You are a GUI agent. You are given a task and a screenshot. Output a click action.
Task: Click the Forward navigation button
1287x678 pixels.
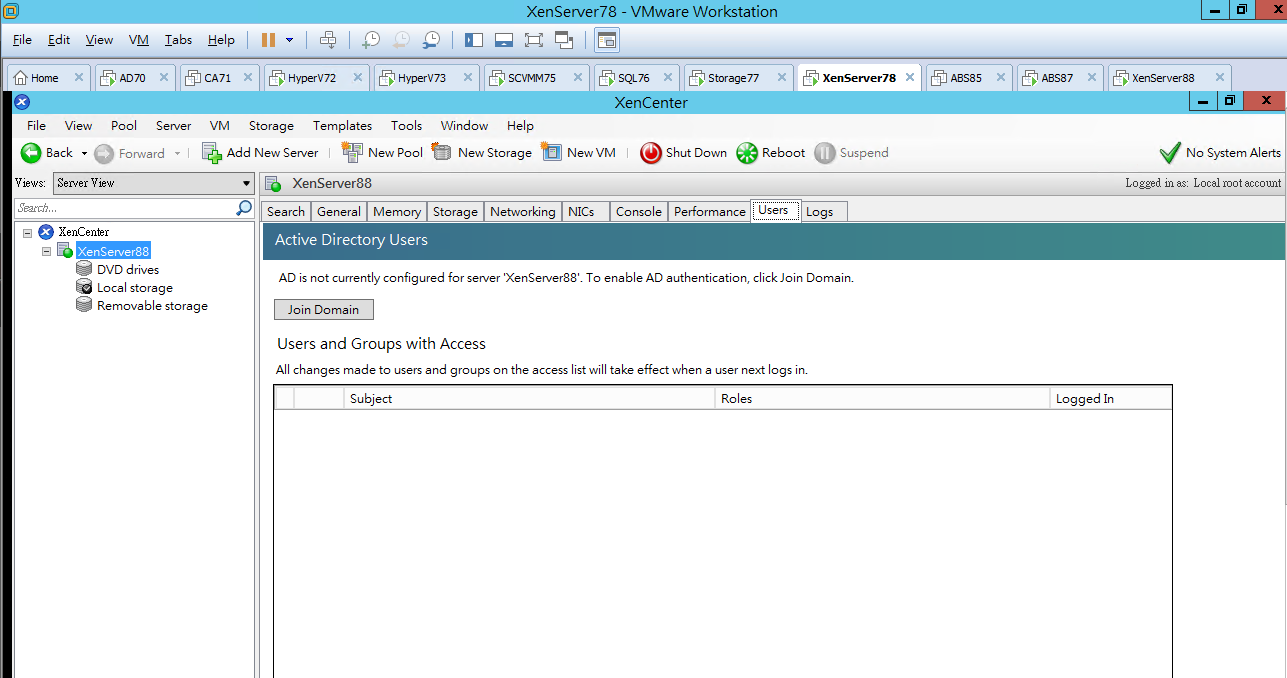pyautogui.click(x=130, y=153)
